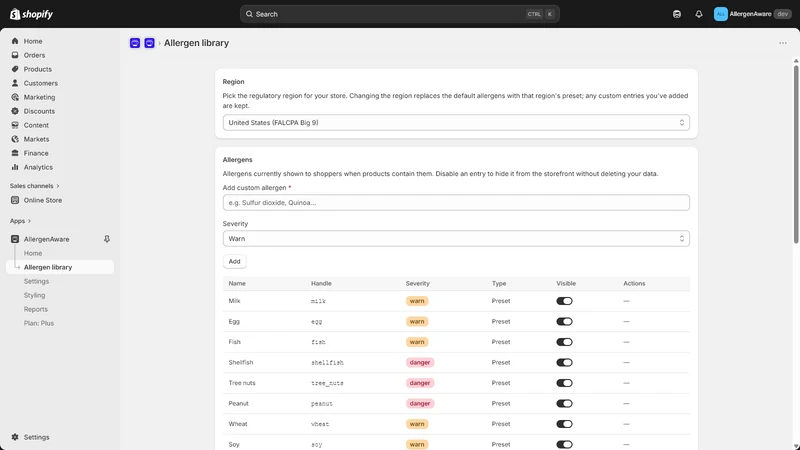The image size is (800, 450).
Task: Click the Online Store link
Action: (43, 200)
